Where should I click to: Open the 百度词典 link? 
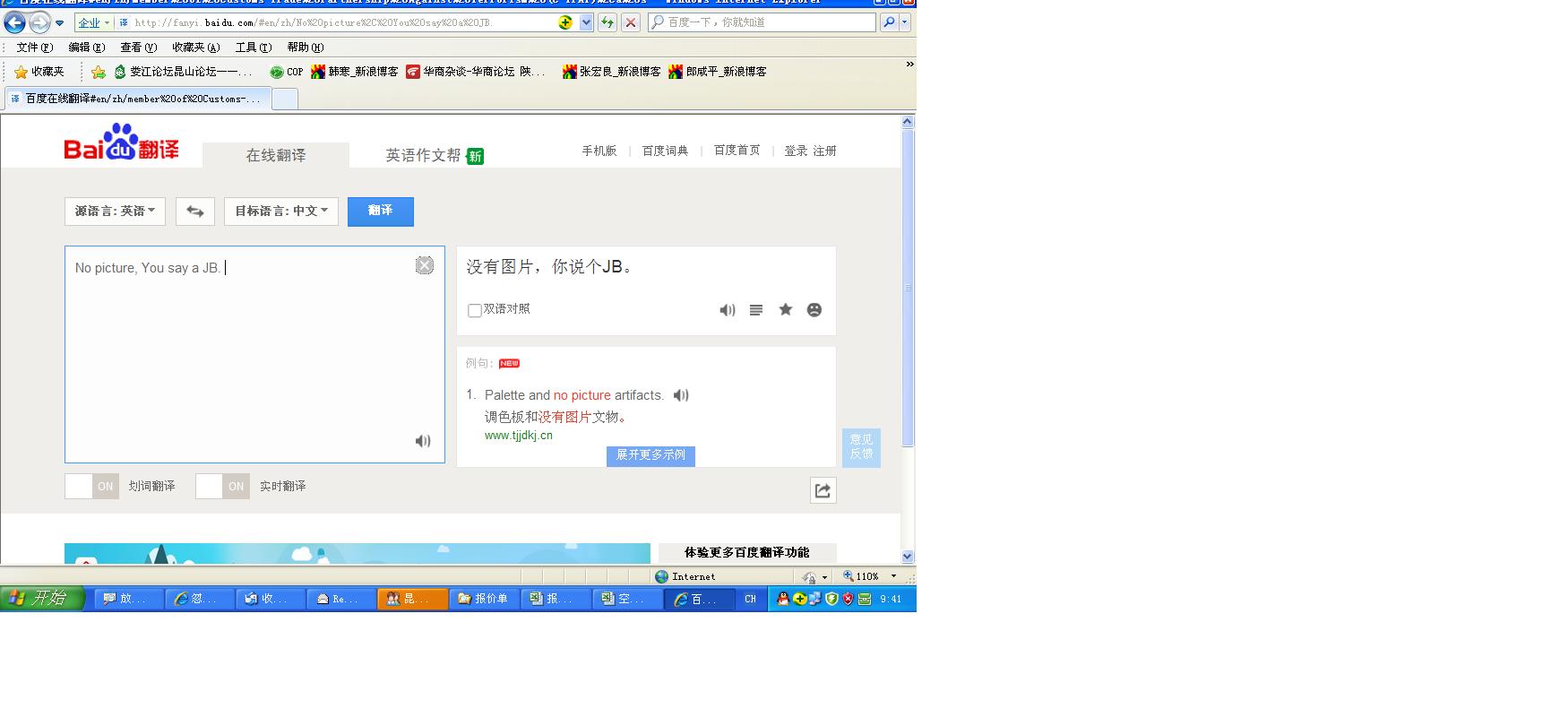click(x=665, y=151)
